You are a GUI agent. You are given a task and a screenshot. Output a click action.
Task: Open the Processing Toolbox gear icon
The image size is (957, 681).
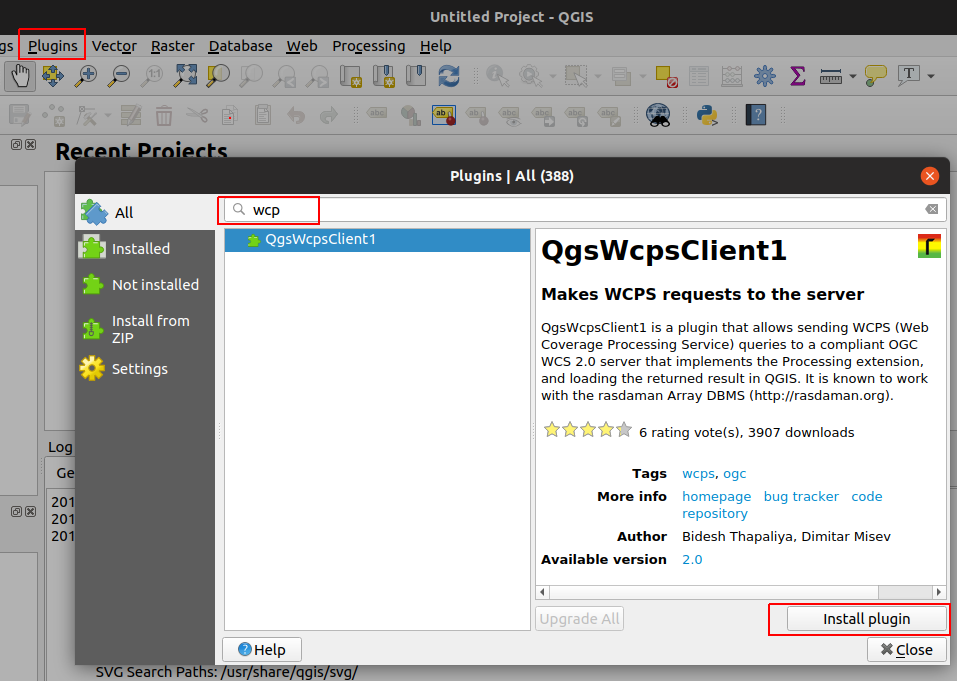pos(765,76)
